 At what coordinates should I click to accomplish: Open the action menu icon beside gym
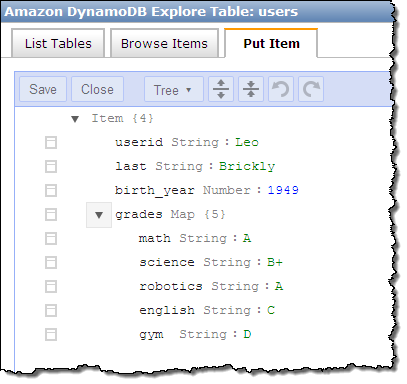51,334
